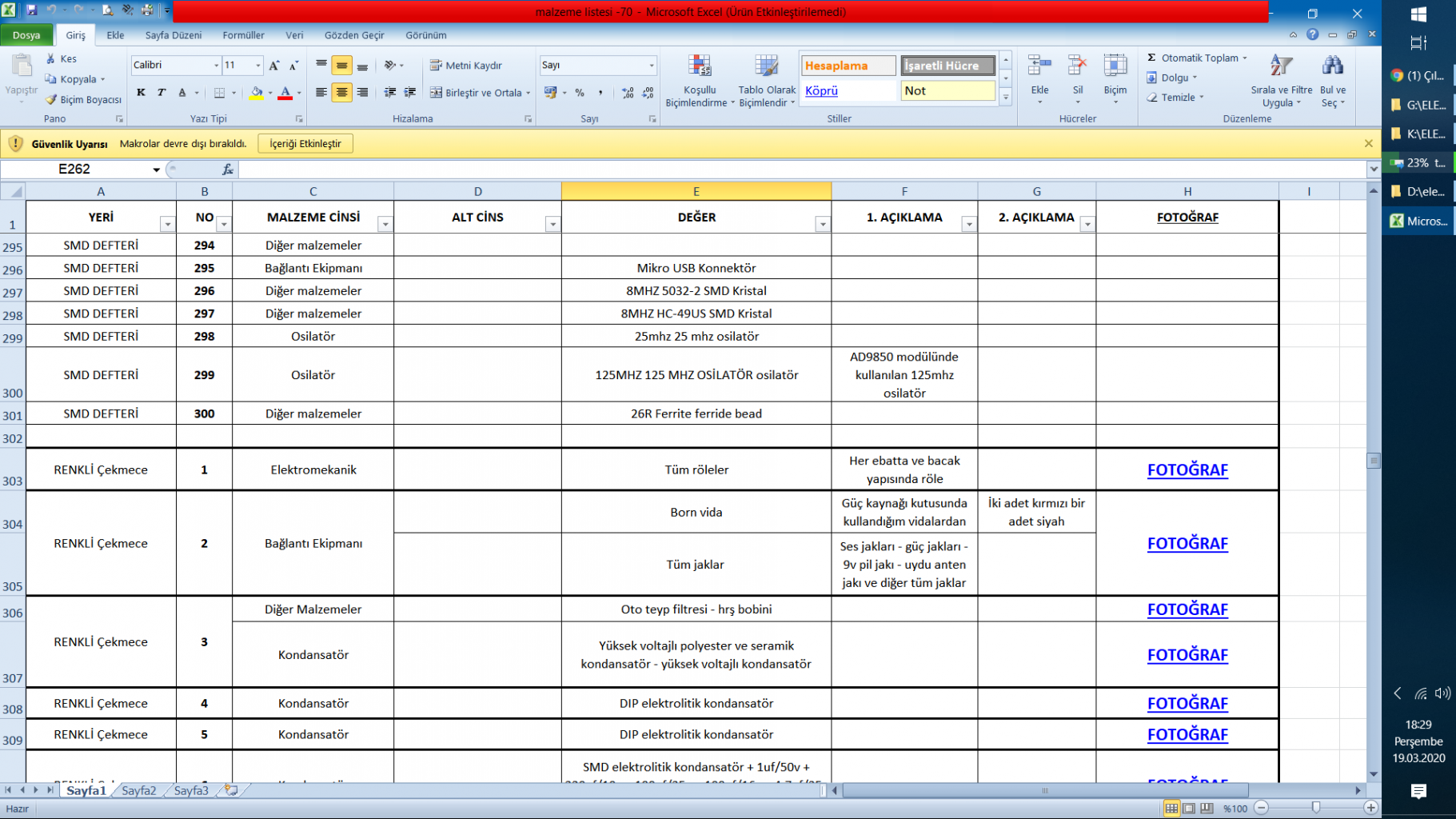This screenshot has width=1456, height=819.
Task: Dismiss the security warning bar
Action: pos(1368,144)
